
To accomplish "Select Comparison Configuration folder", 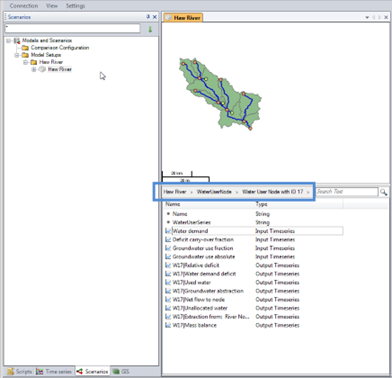I will tap(60, 48).
